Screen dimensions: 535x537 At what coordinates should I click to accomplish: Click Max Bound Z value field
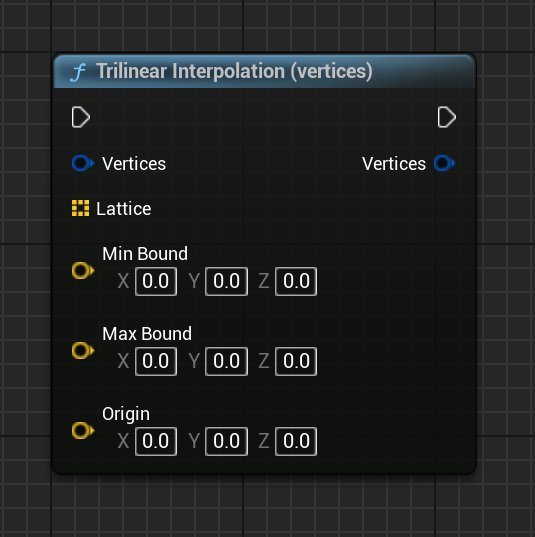[x=296, y=361]
